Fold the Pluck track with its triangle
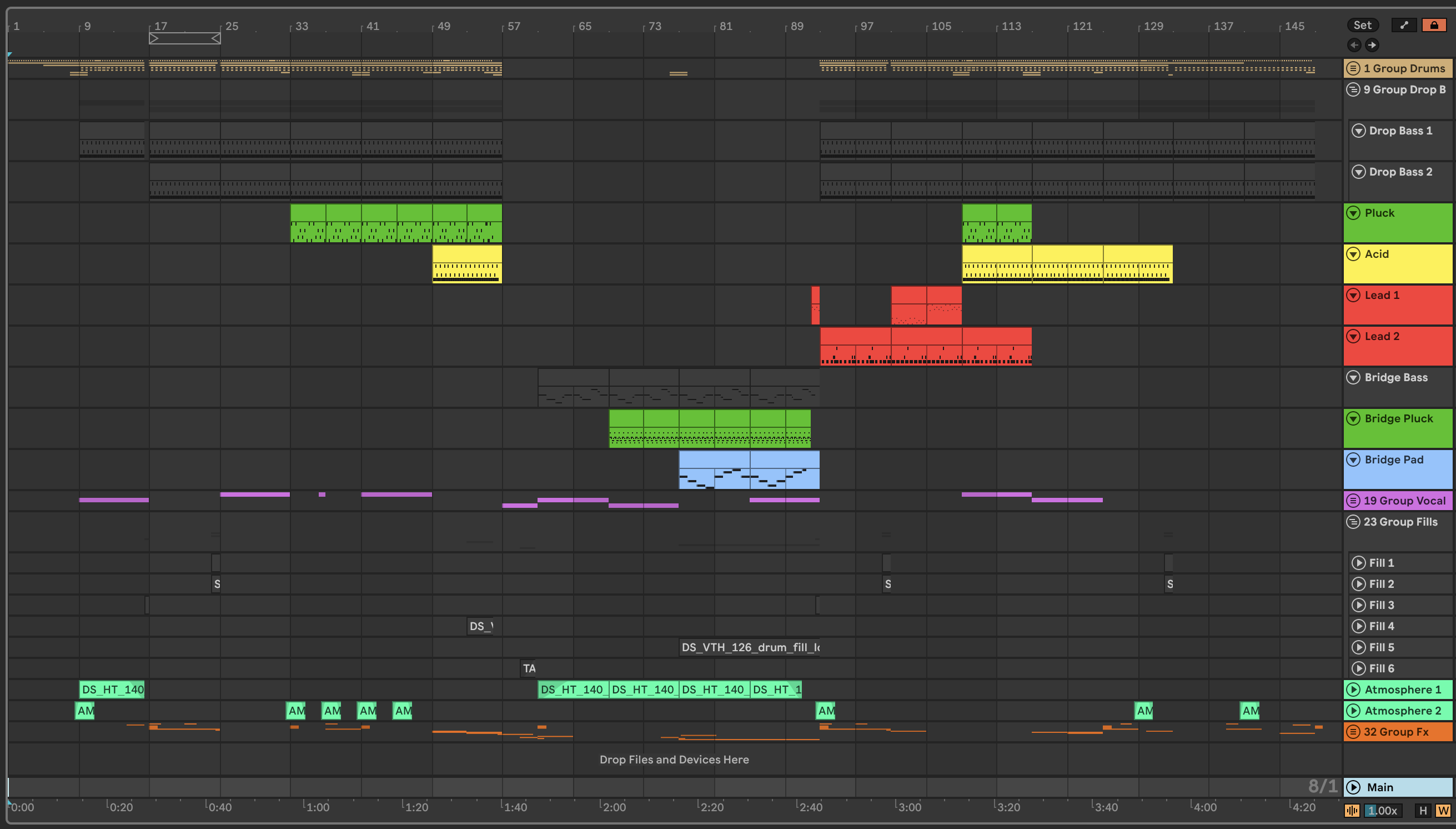Screen dimensions: 1456x829 click(x=1354, y=213)
